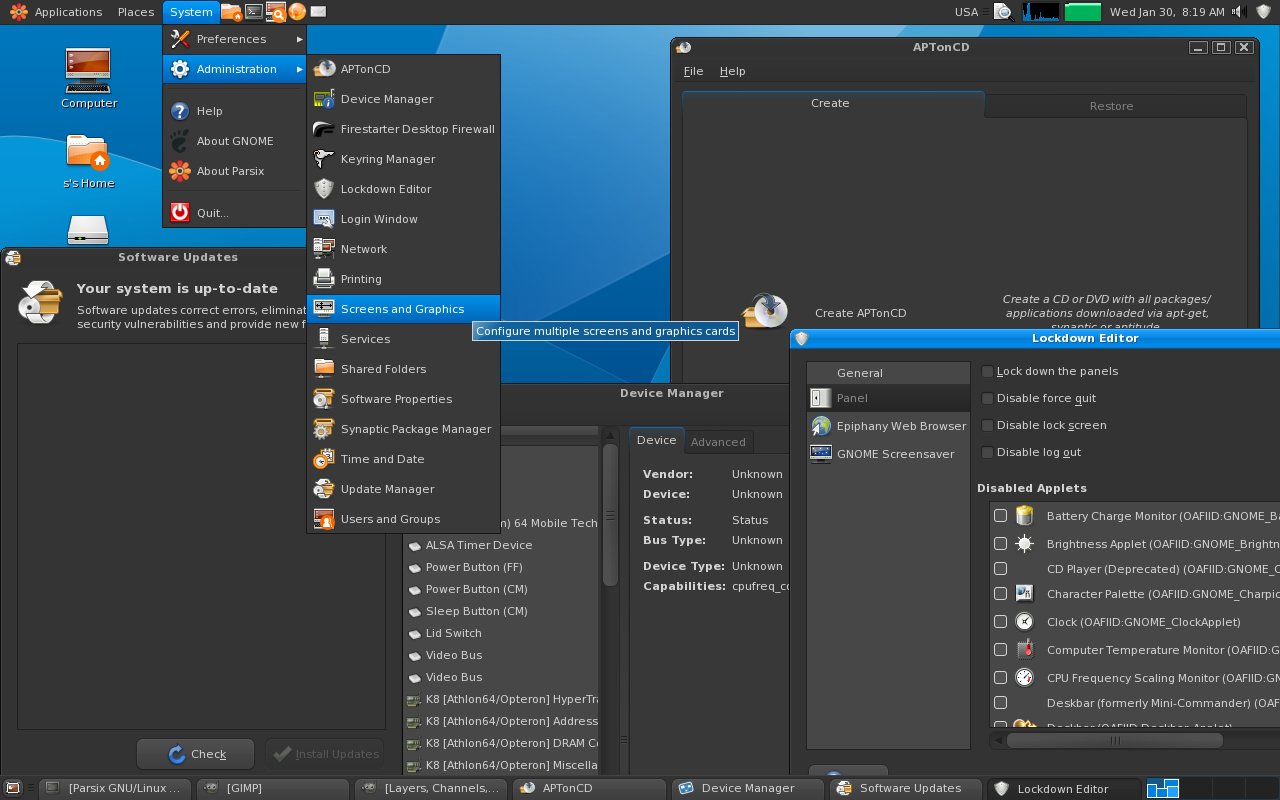This screenshot has height=800, width=1280.
Task: Check Clock applet checkbox
Action: point(1000,622)
